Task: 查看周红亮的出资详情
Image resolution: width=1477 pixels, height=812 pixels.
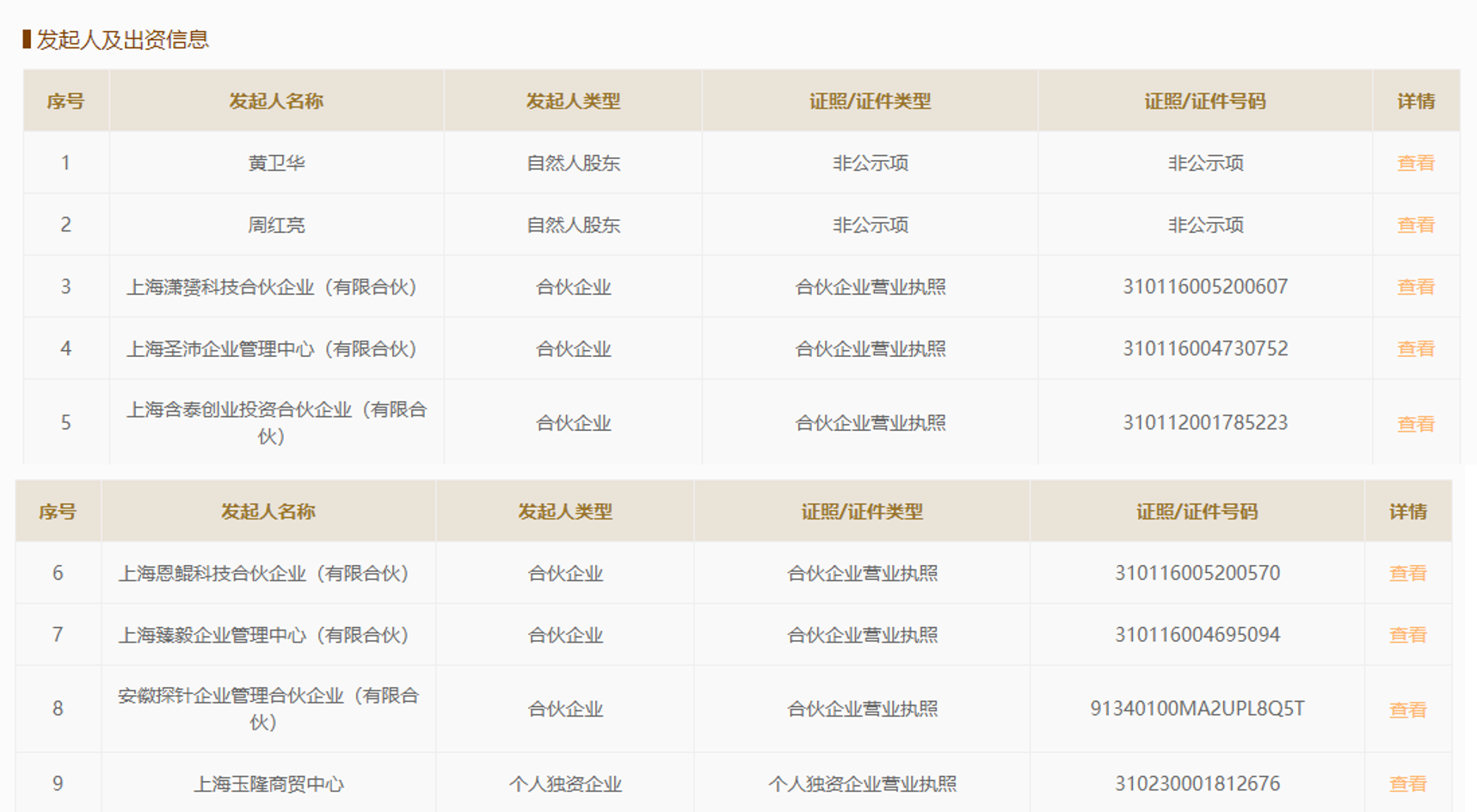Action: coord(1415,225)
